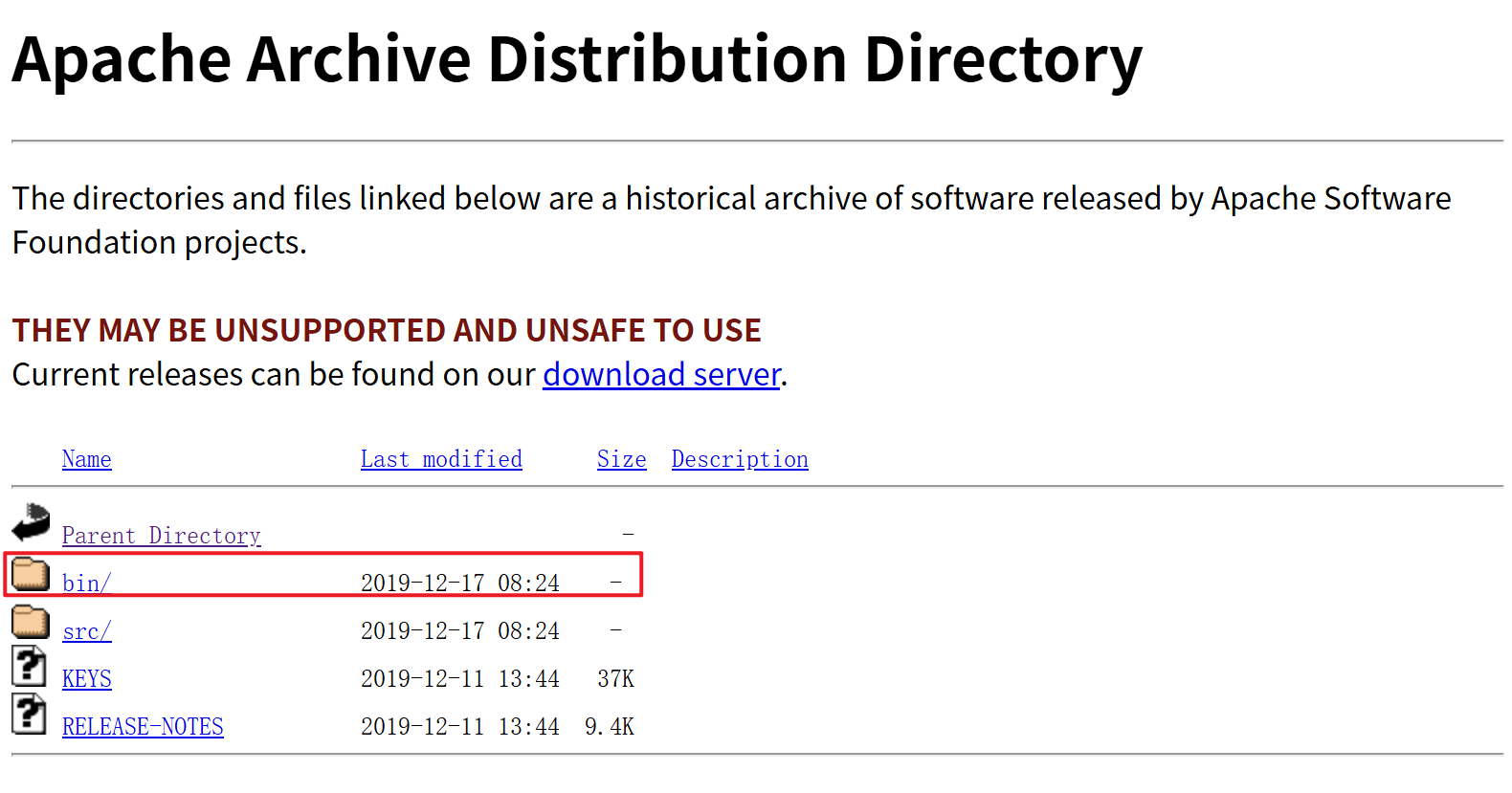The image size is (1512, 793).
Task: Go to Parent Directory link
Action: (x=162, y=536)
